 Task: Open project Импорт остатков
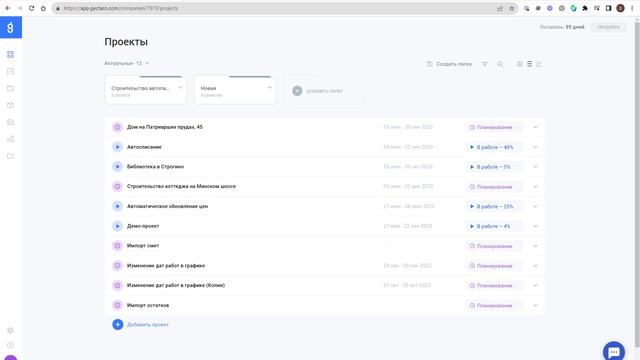[x=148, y=305]
